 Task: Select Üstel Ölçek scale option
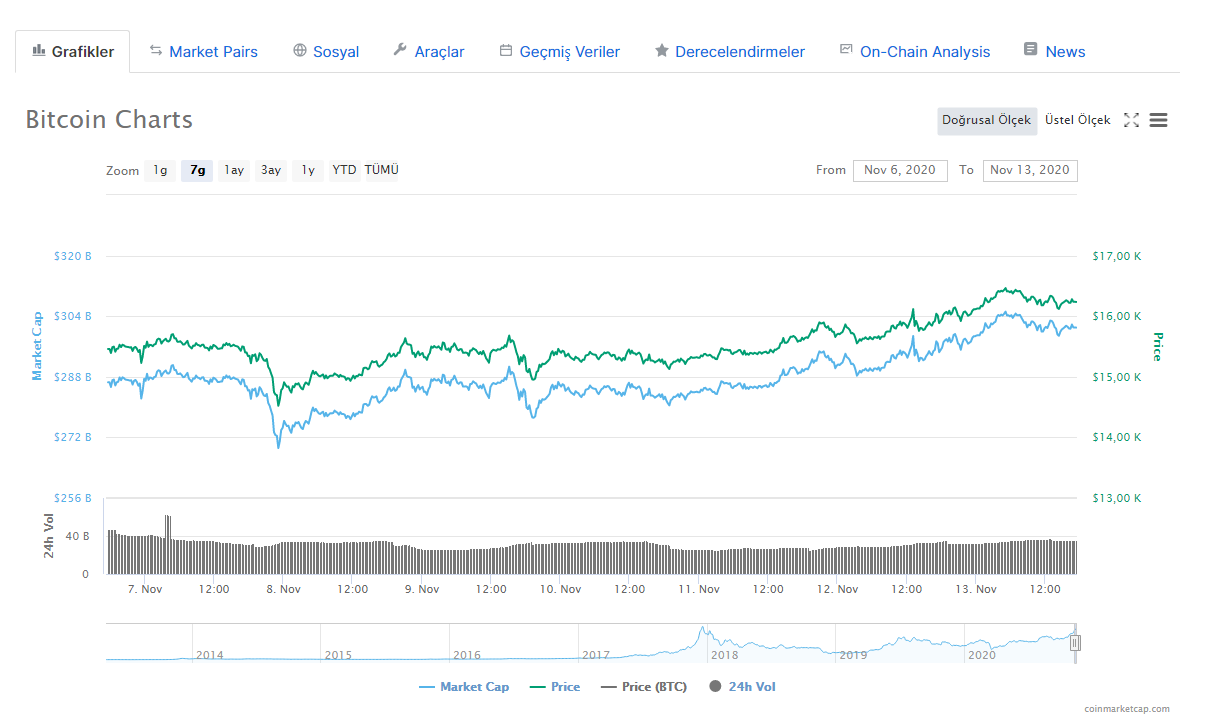point(1077,120)
